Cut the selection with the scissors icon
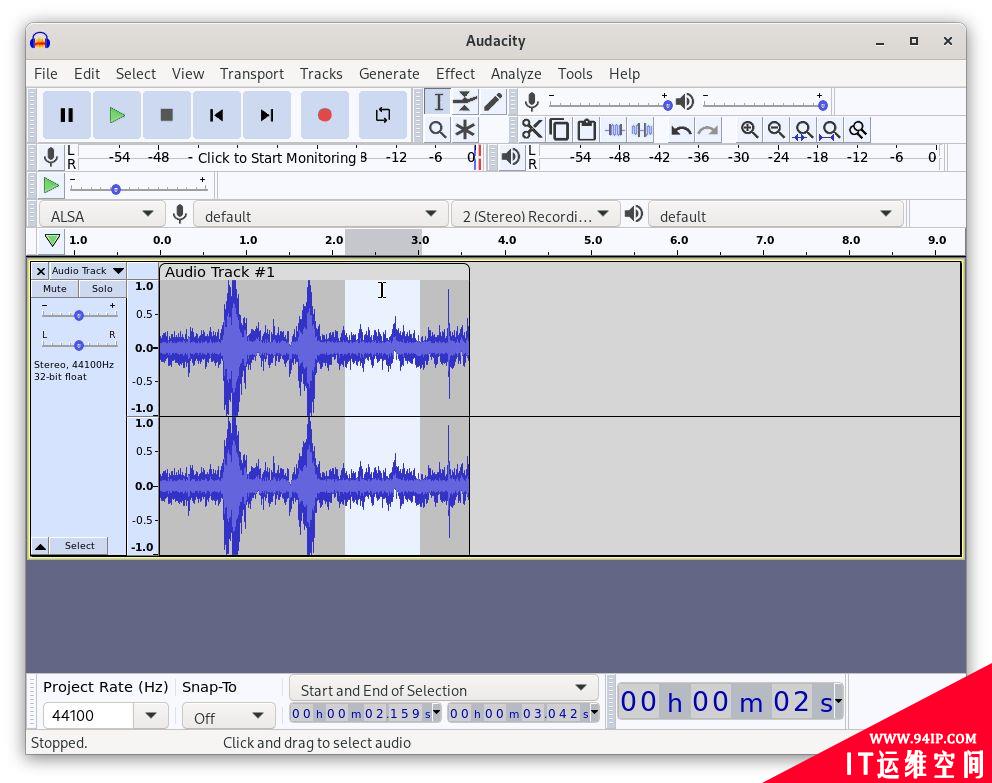992x783 pixels. [531, 130]
